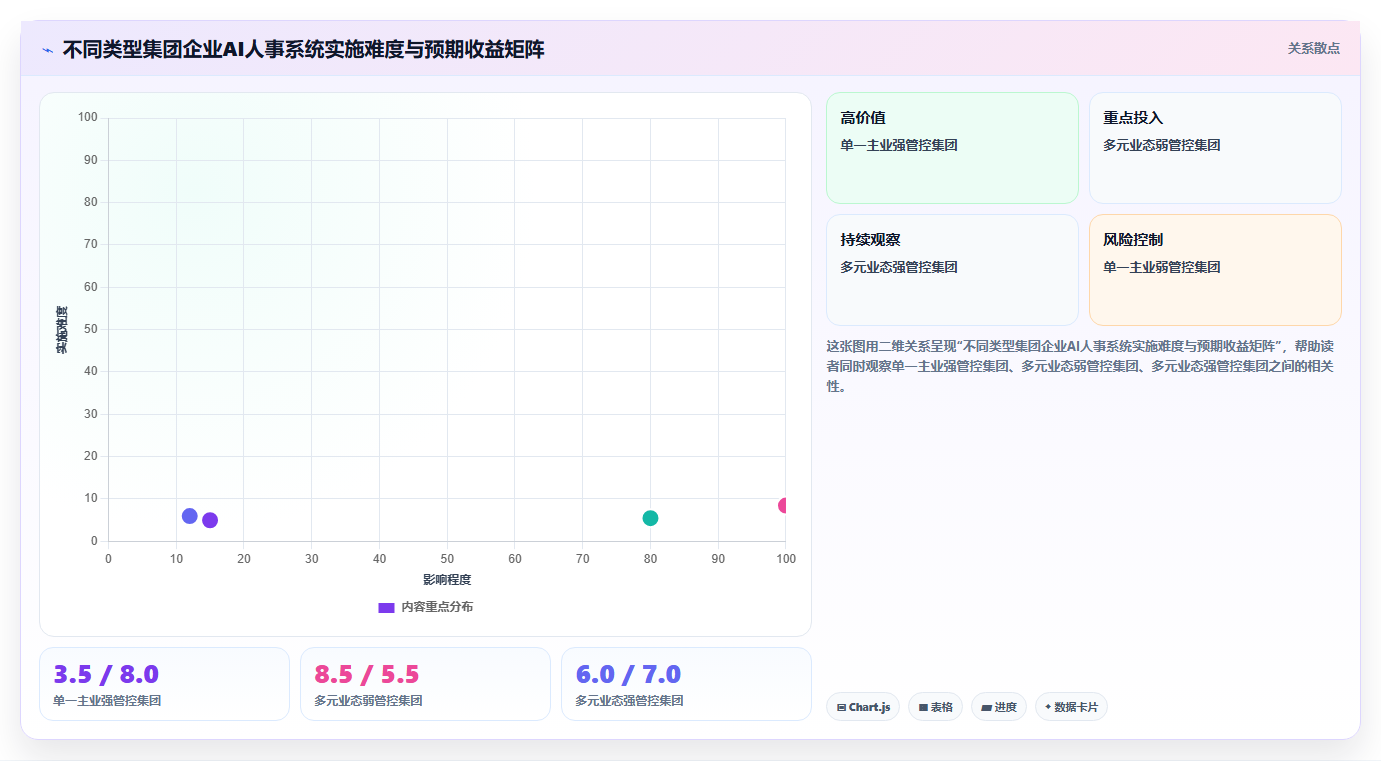
Task: Click the 进度 chip icon
Action: [986, 707]
